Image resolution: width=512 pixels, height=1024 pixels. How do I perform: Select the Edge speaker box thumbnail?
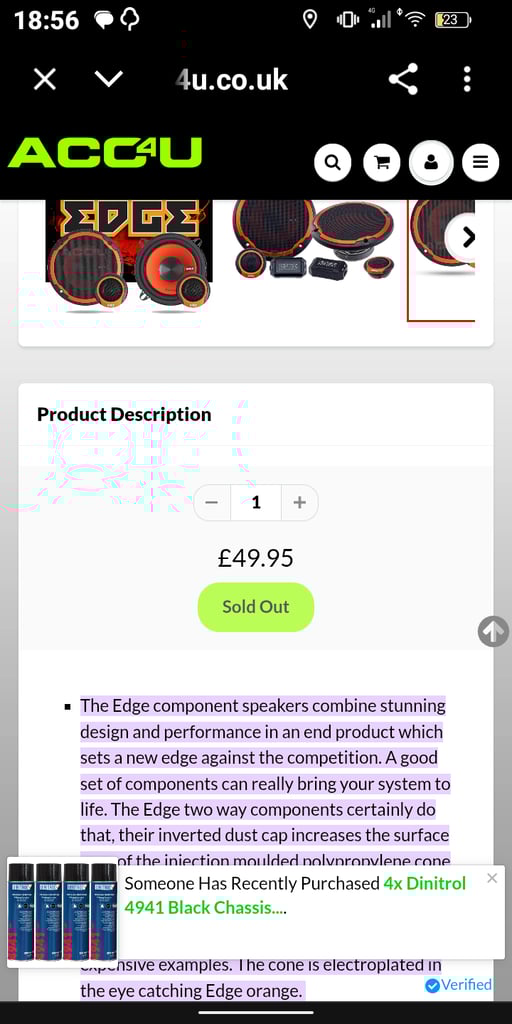point(129,255)
